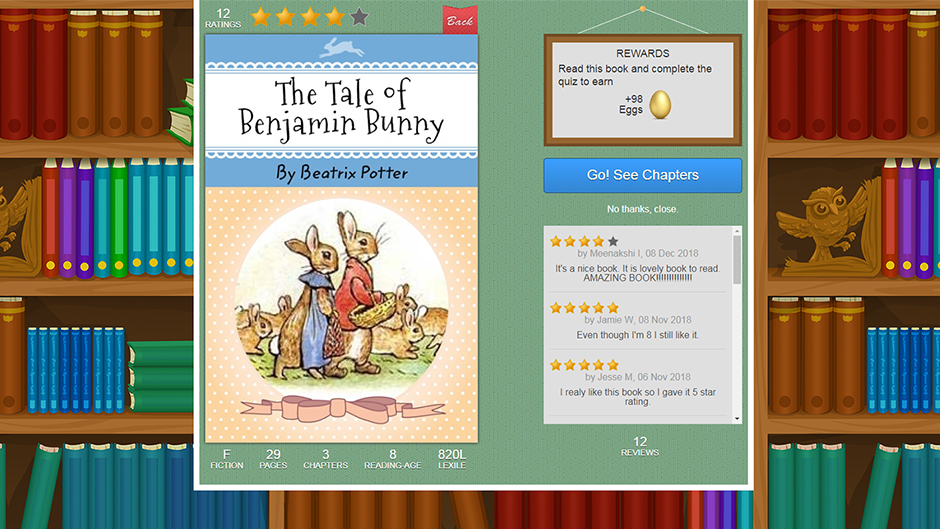Click the Benjamin Bunny cover illustration
This screenshot has width=940, height=529.
click(x=342, y=301)
